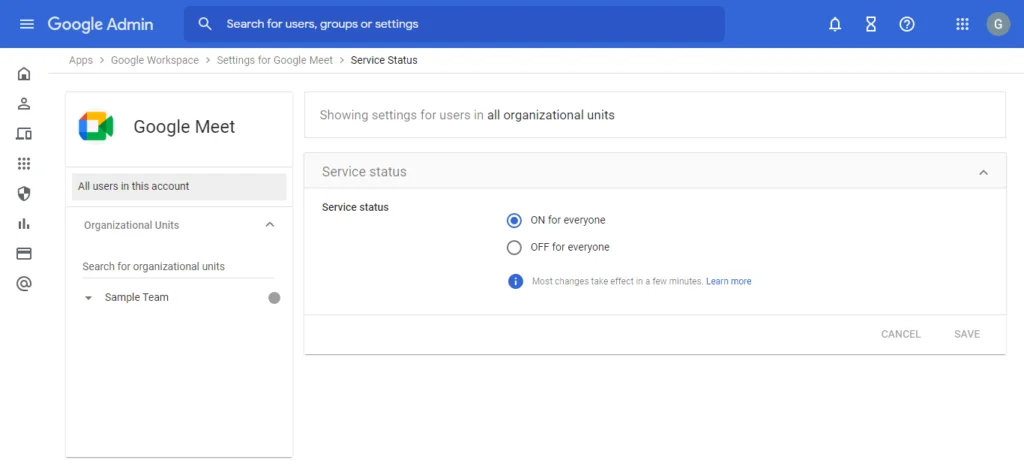The width and height of the screenshot is (1024, 469).
Task: Focus Search for organizational units field
Action: (178, 267)
